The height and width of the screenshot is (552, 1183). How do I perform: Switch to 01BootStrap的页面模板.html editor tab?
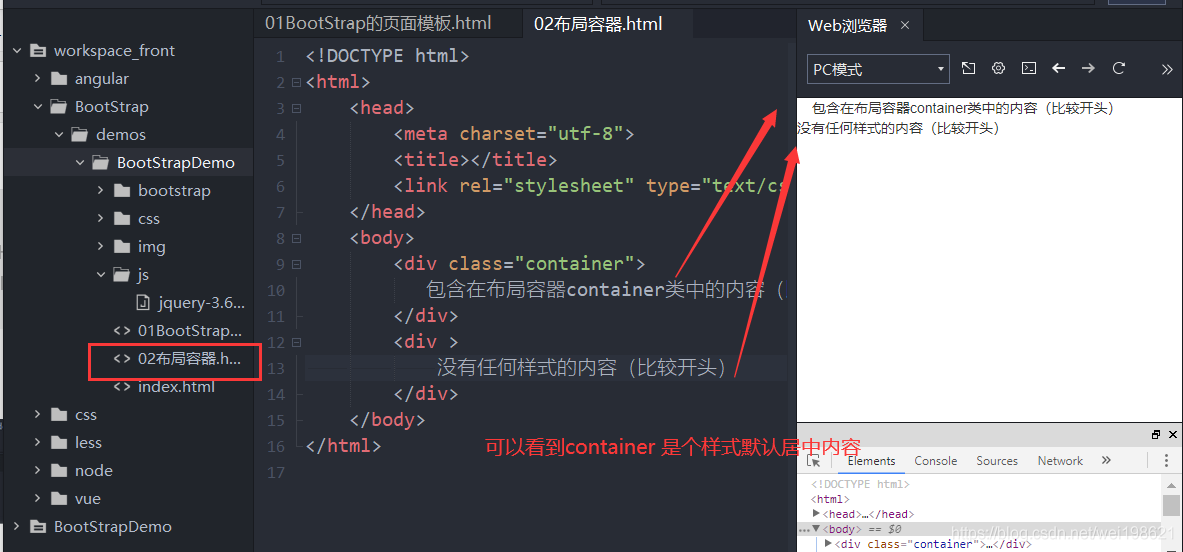378,23
